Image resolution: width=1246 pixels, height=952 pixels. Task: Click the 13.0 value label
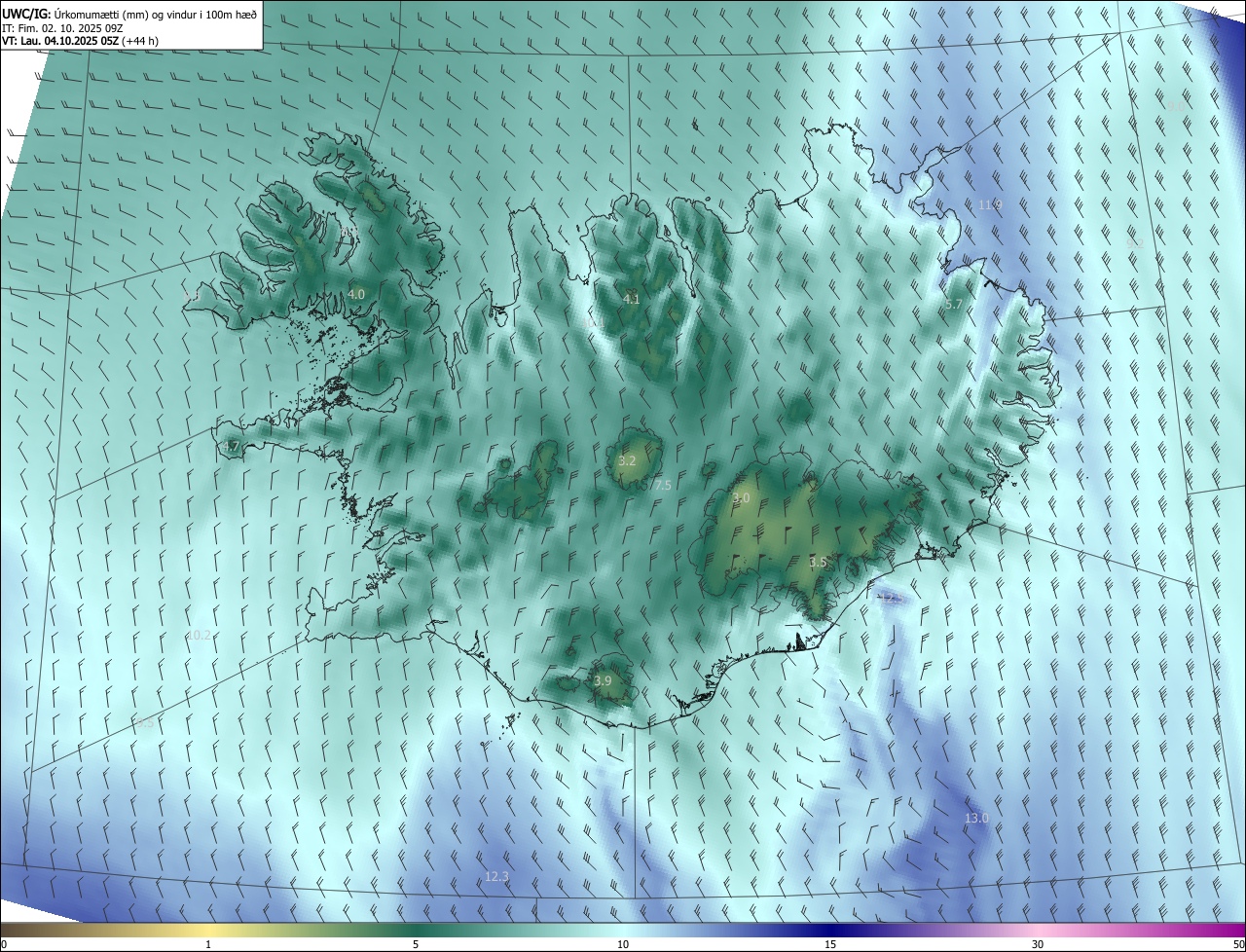(x=976, y=819)
